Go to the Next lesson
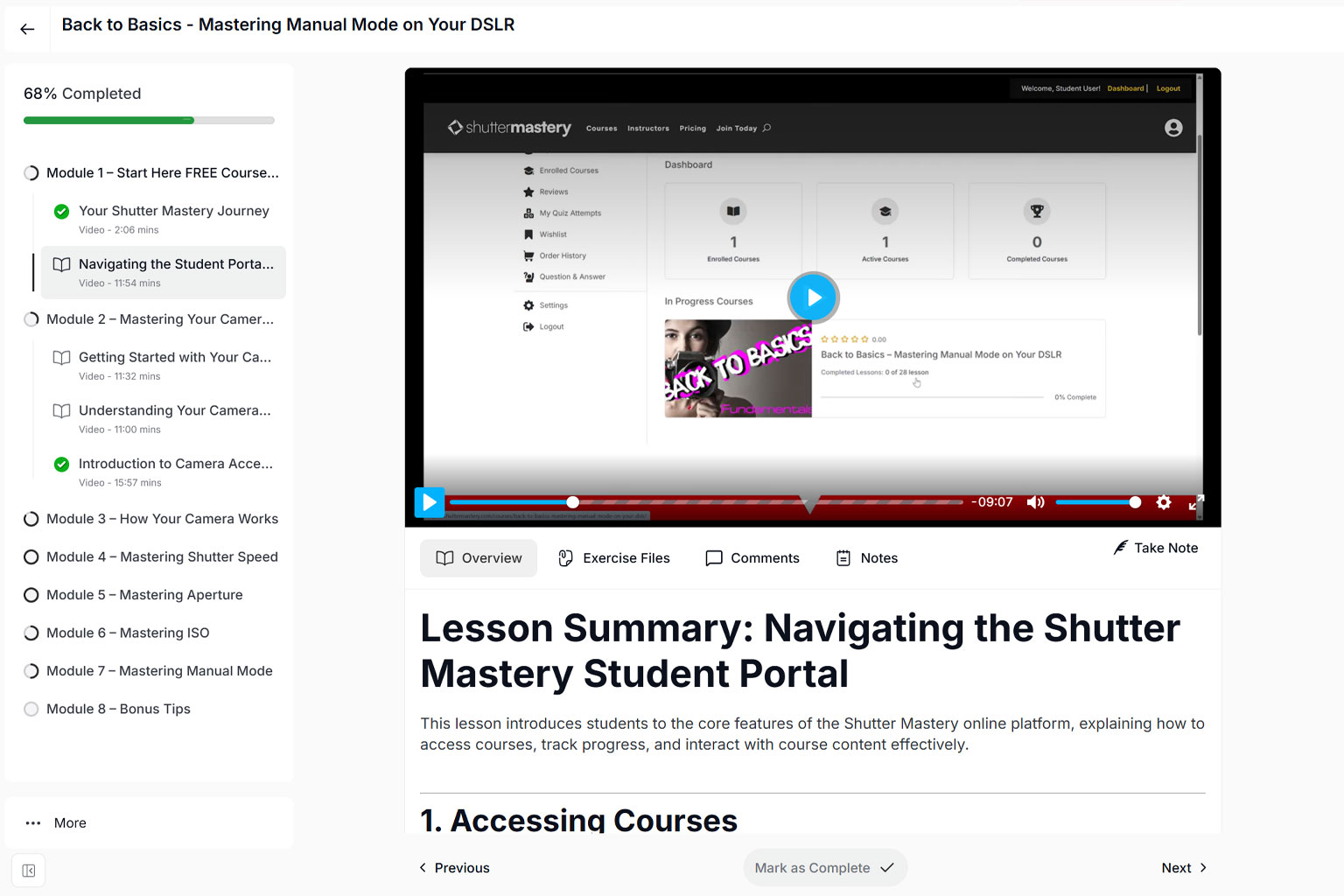1344x896 pixels. [1185, 868]
